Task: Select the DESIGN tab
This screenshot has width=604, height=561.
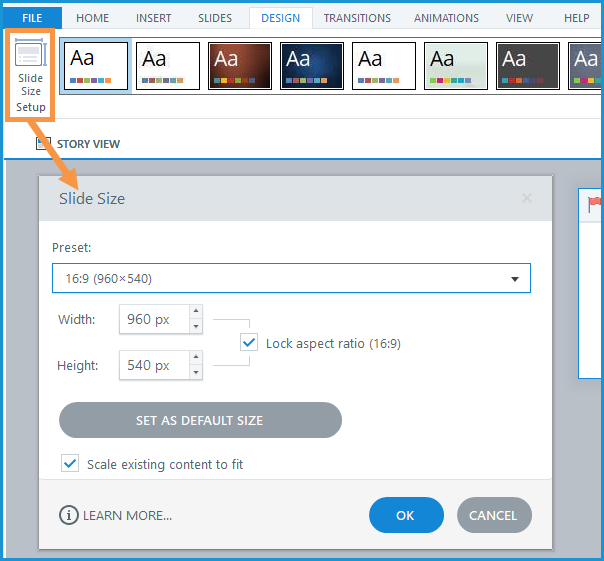Action: pyautogui.click(x=280, y=18)
